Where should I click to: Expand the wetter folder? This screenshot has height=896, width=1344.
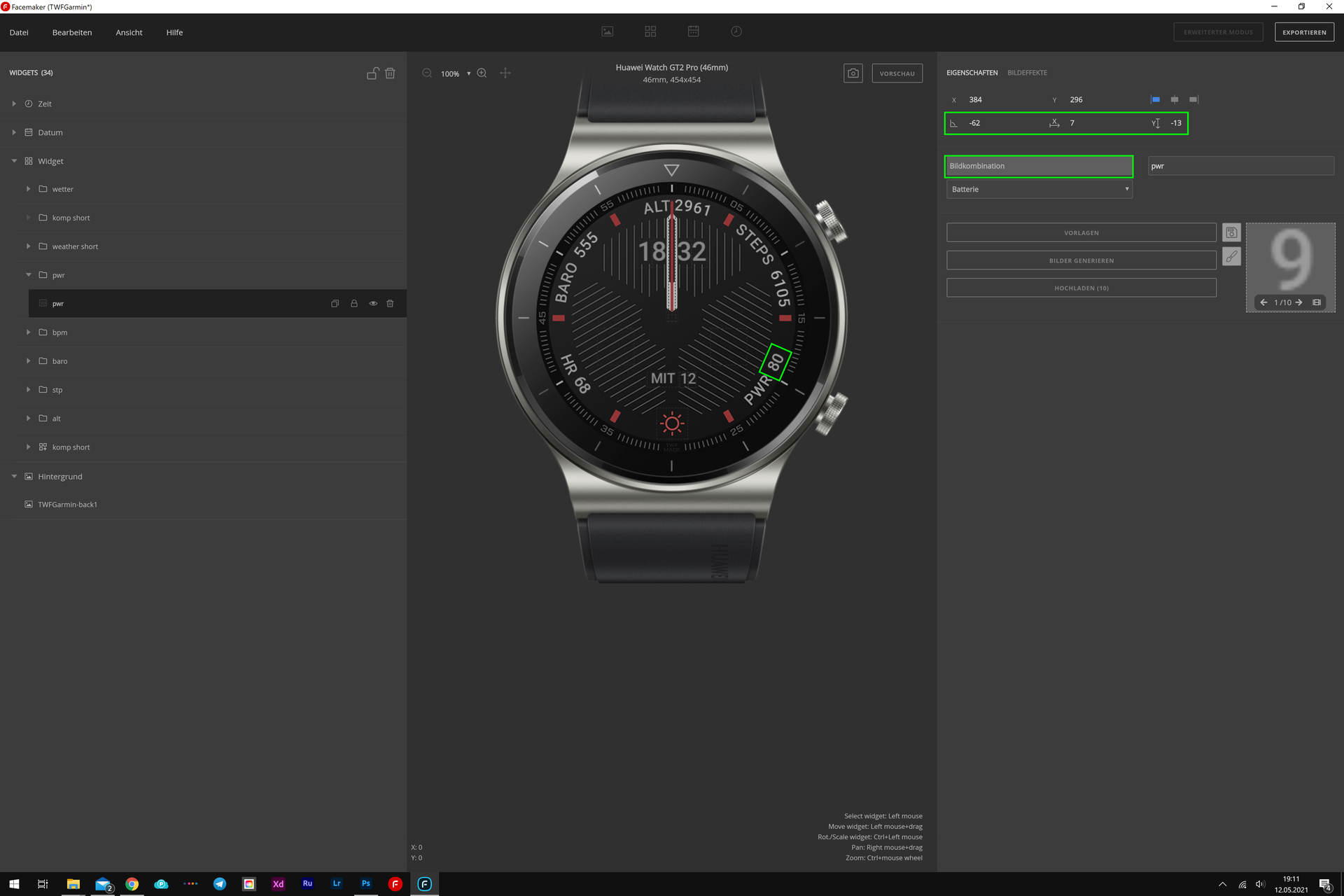click(28, 189)
